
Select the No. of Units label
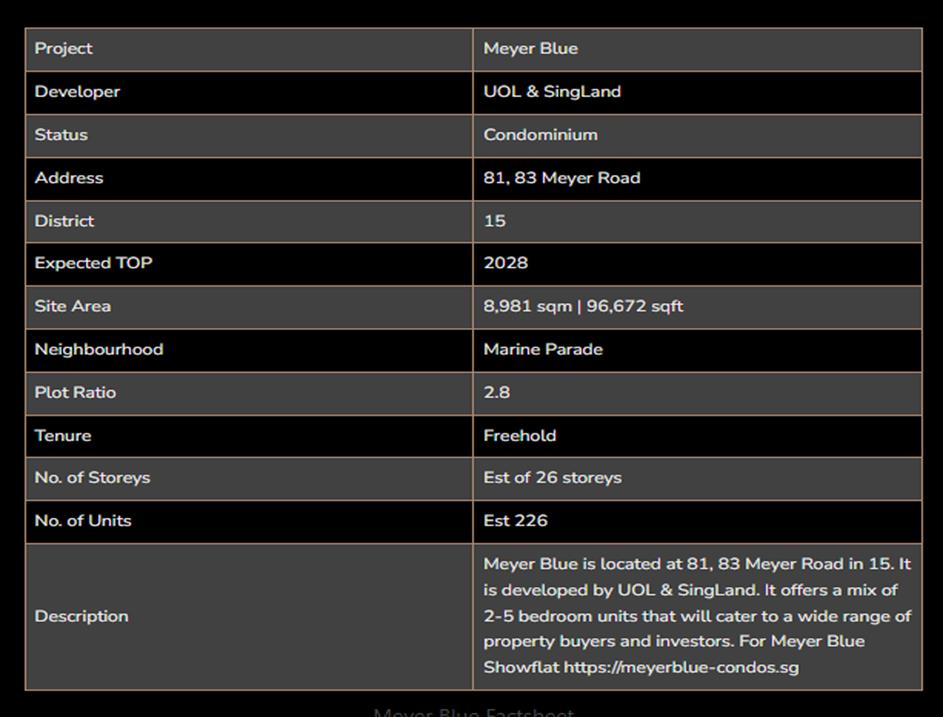(83, 521)
